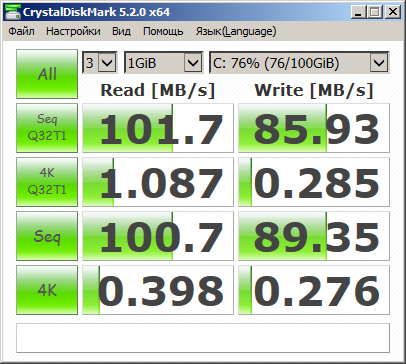Click 4K Q32T1 read result 1.087
406x364 pixels.
[158, 182]
